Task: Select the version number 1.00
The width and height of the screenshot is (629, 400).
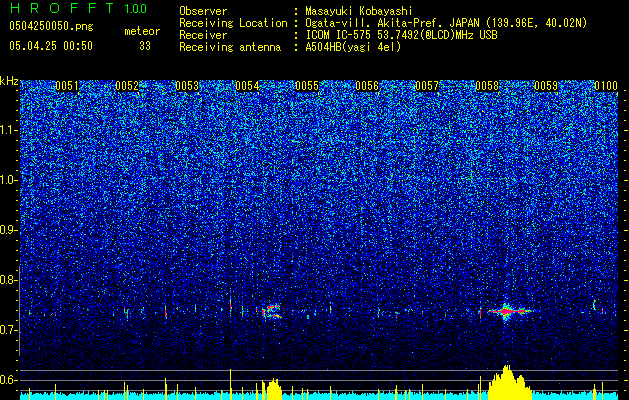Action: pos(136,8)
